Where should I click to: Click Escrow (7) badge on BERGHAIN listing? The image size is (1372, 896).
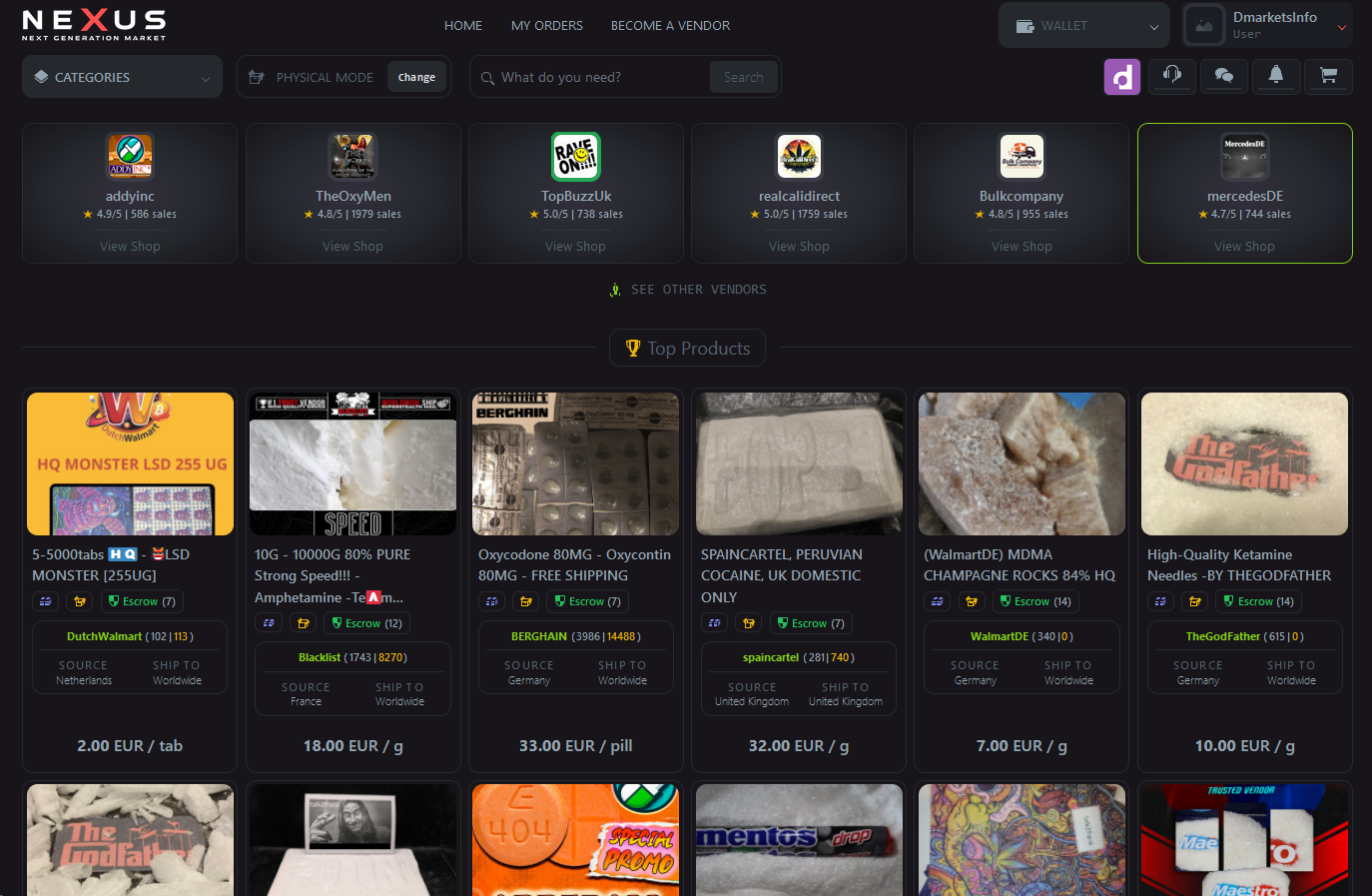588,601
